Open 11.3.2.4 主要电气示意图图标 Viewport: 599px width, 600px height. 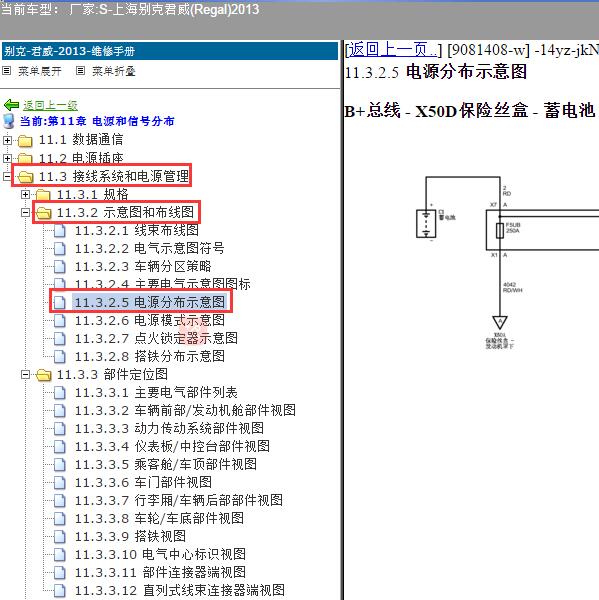tap(162, 284)
